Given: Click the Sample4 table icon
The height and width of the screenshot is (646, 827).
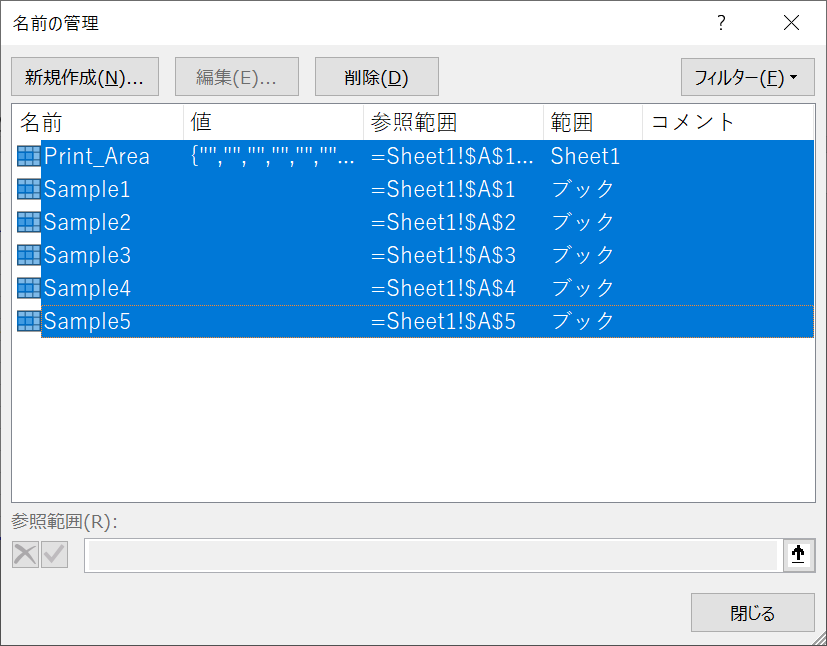Looking at the screenshot, I should click(x=28, y=288).
